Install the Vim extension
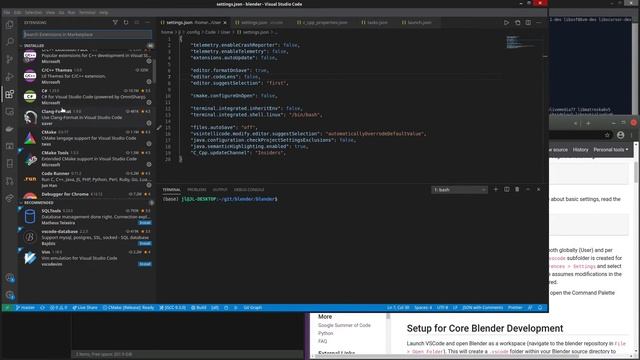The image size is (640, 360). tap(145, 264)
